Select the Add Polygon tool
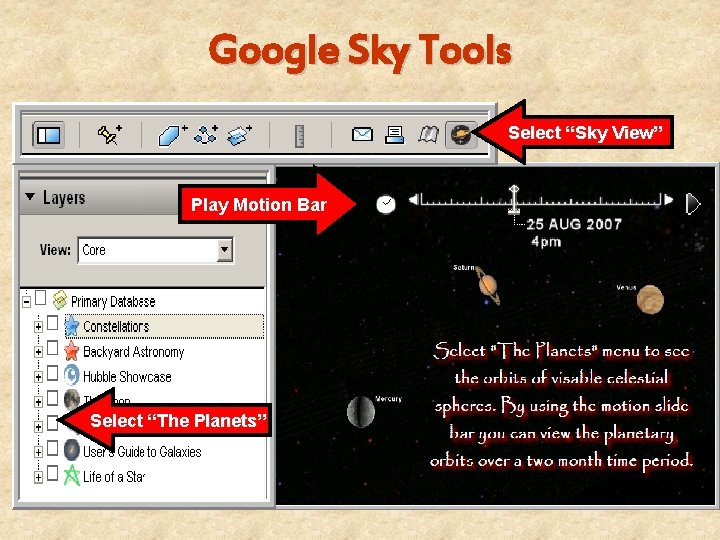Viewport: 720px width, 540px height. pyautogui.click(x=172, y=135)
